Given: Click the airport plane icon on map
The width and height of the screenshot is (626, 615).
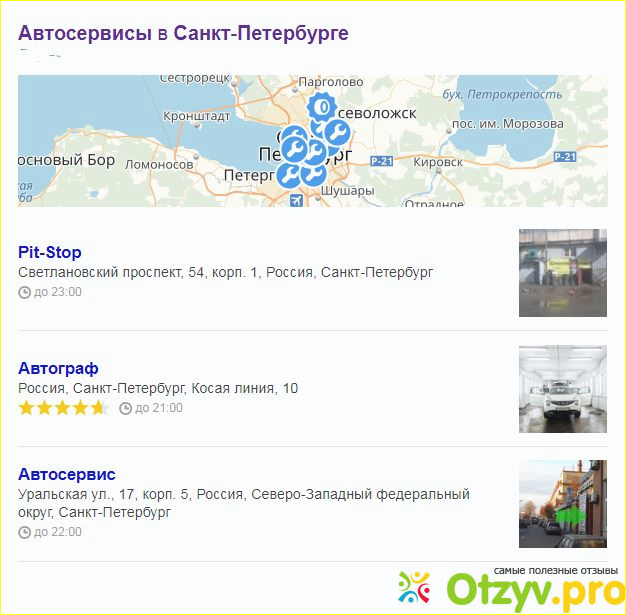Looking at the screenshot, I should pyautogui.click(x=295, y=200).
